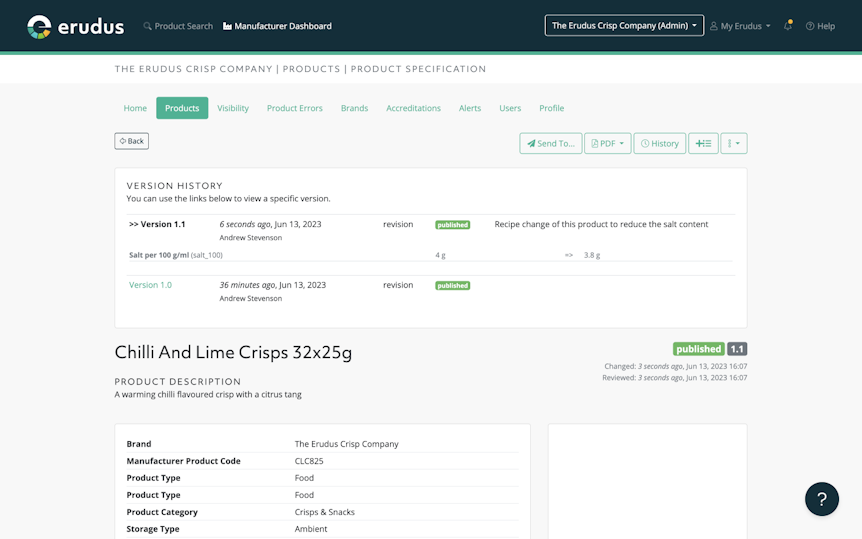Open Accreditations tab
Image resolution: width=862 pixels, height=539 pixels.
413,108
